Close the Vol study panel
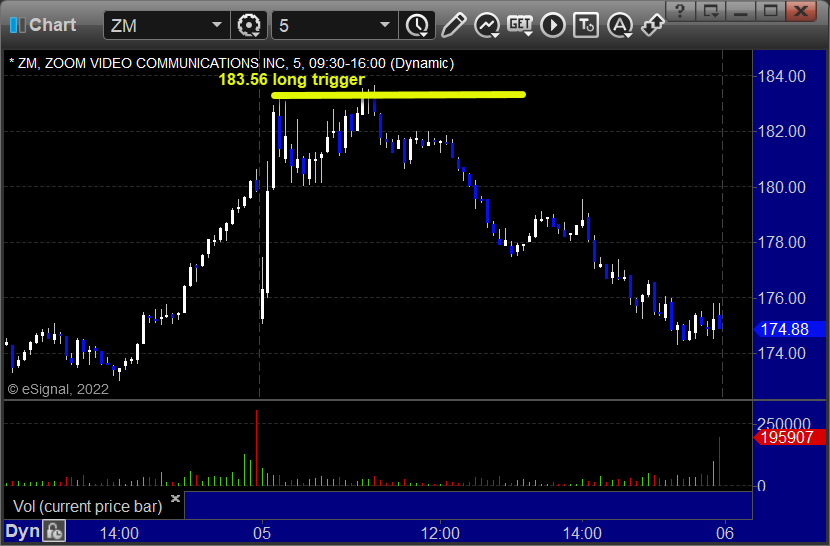Screen dimensions: 830x546 tap(175, 498)
